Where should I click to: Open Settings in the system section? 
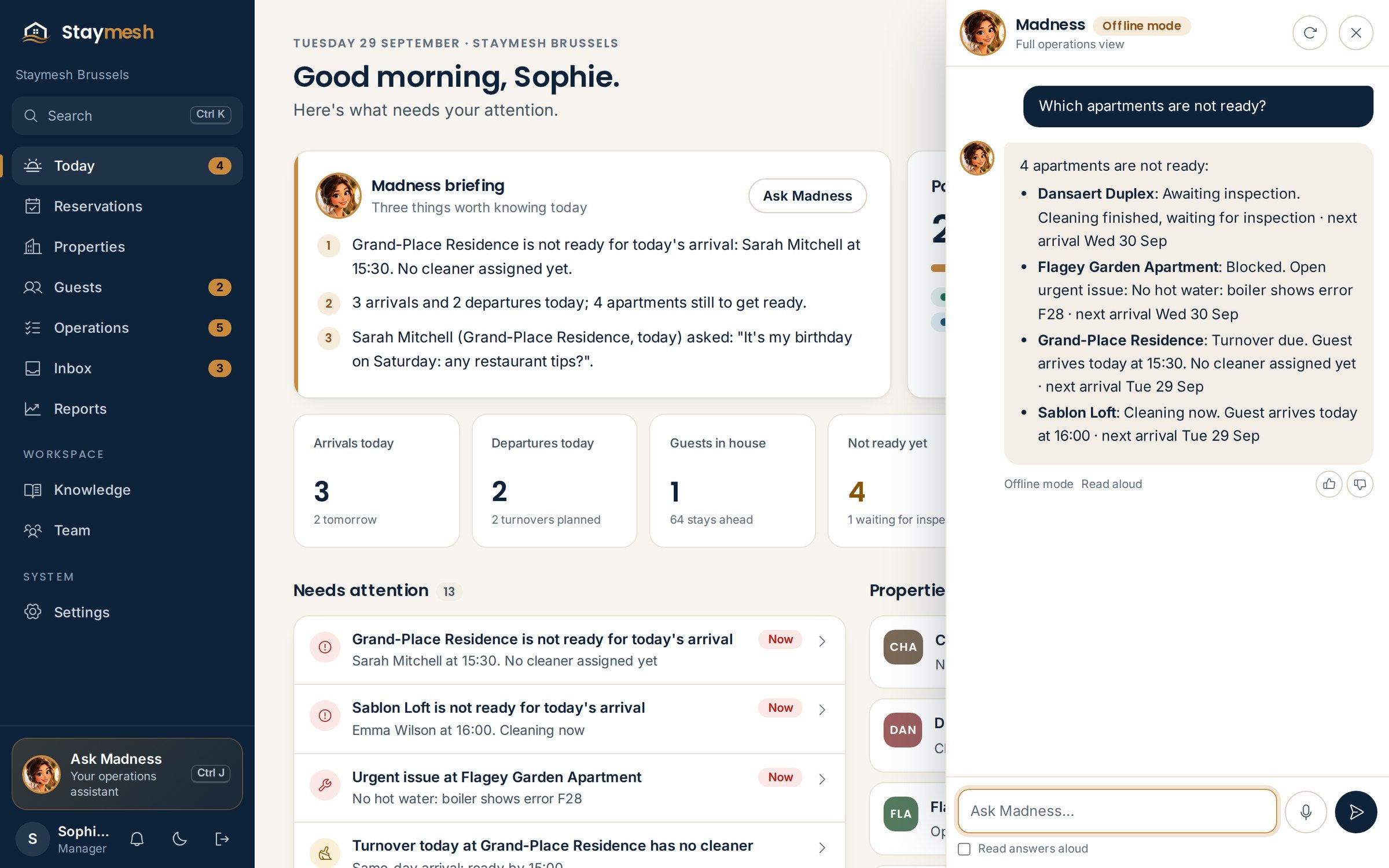(x=127, y=612)
